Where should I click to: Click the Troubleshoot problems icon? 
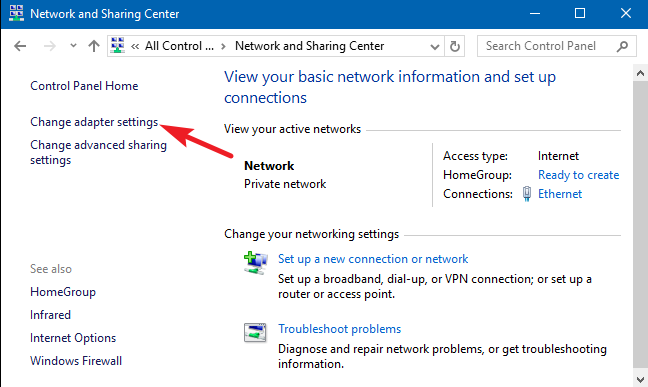[x=255, y=332]
